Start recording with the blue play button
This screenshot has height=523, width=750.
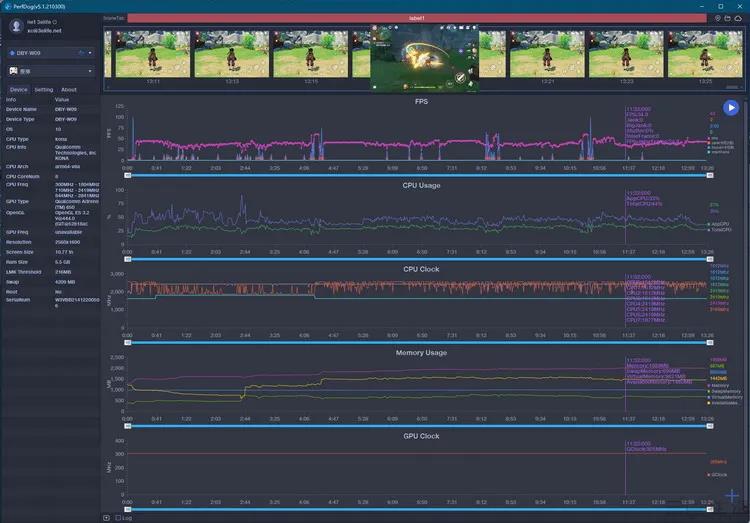730,108
